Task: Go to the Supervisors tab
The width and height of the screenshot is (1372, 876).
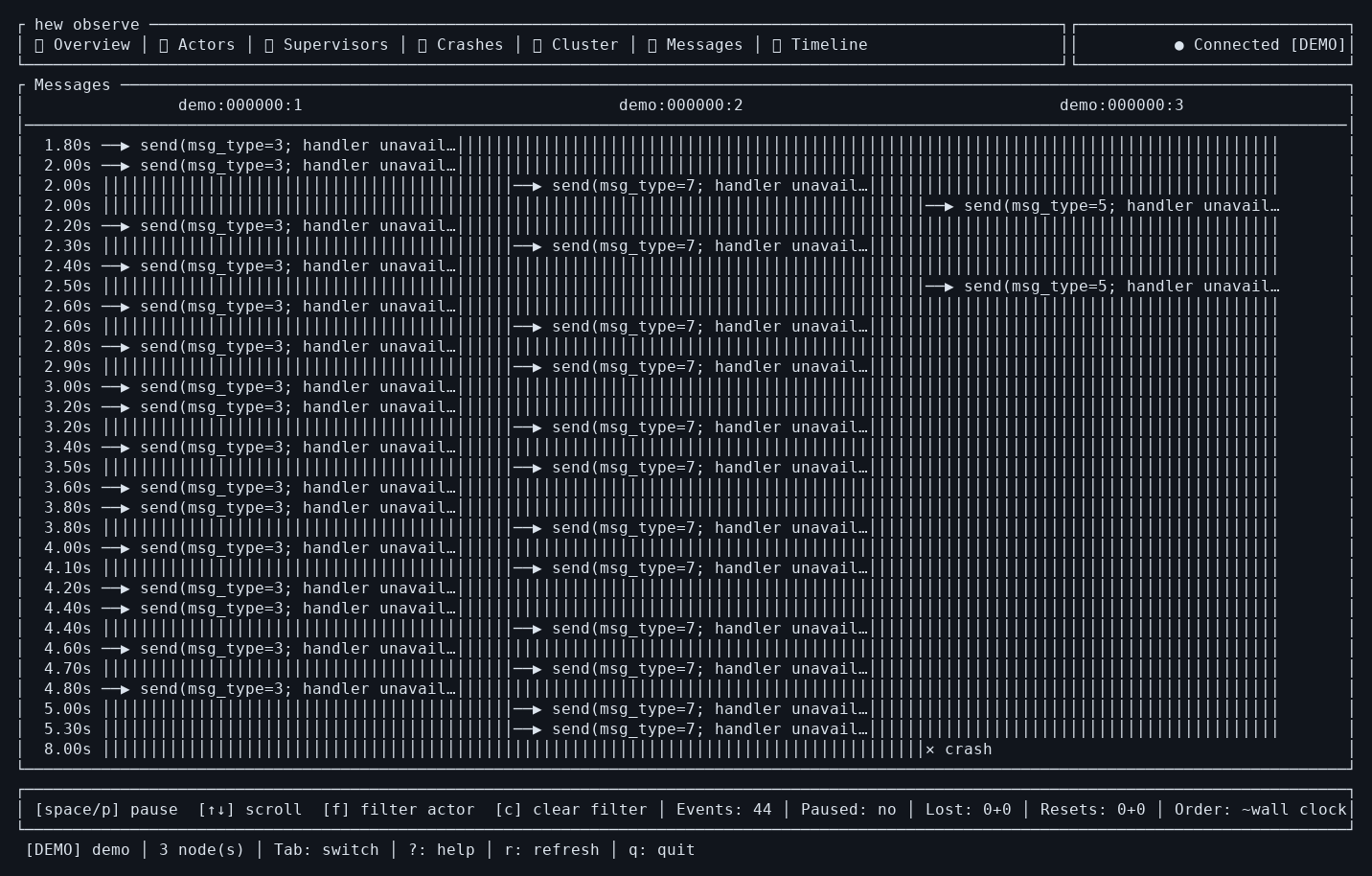Action: pos(327,45)
